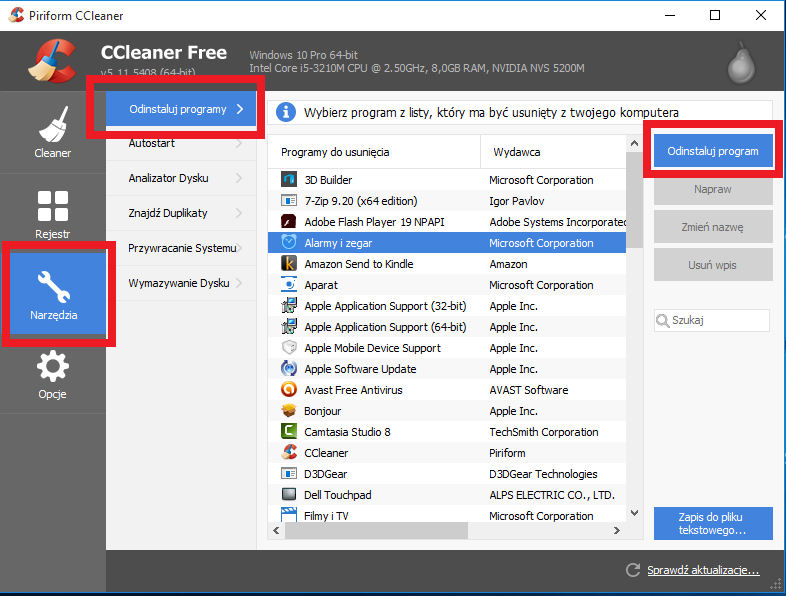Click TechSmith Corporation publisher cell
Viewport: 786px width, 596px height.
click(x=544, y=432)
